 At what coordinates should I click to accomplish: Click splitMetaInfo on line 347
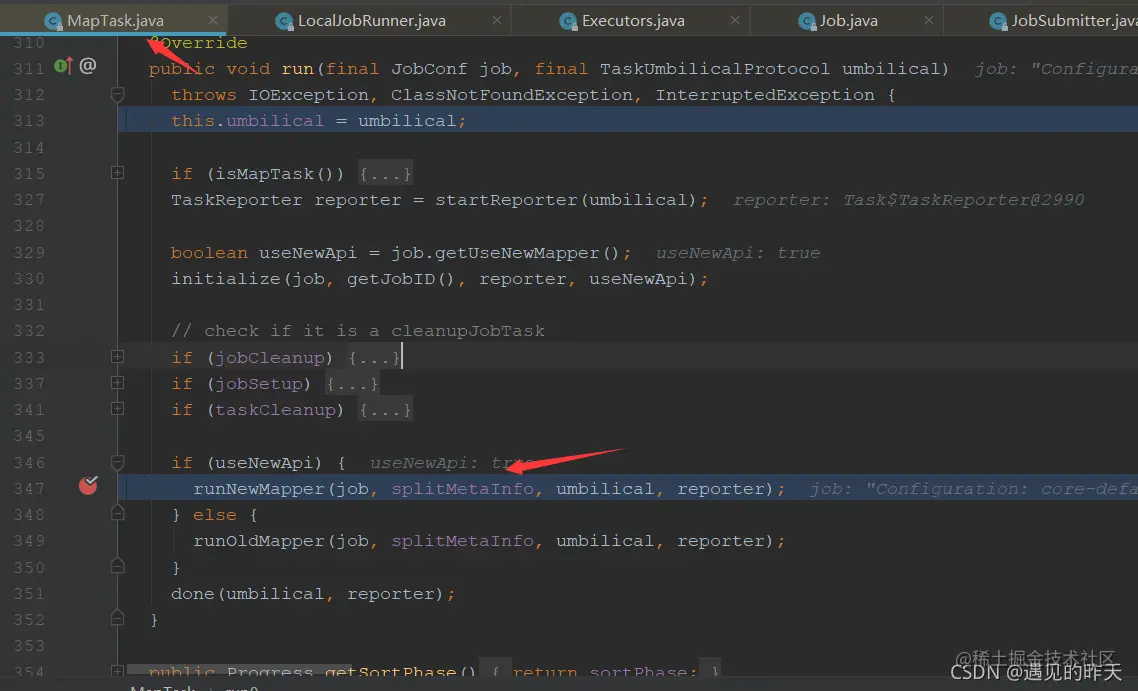click(x=462, y=488)
